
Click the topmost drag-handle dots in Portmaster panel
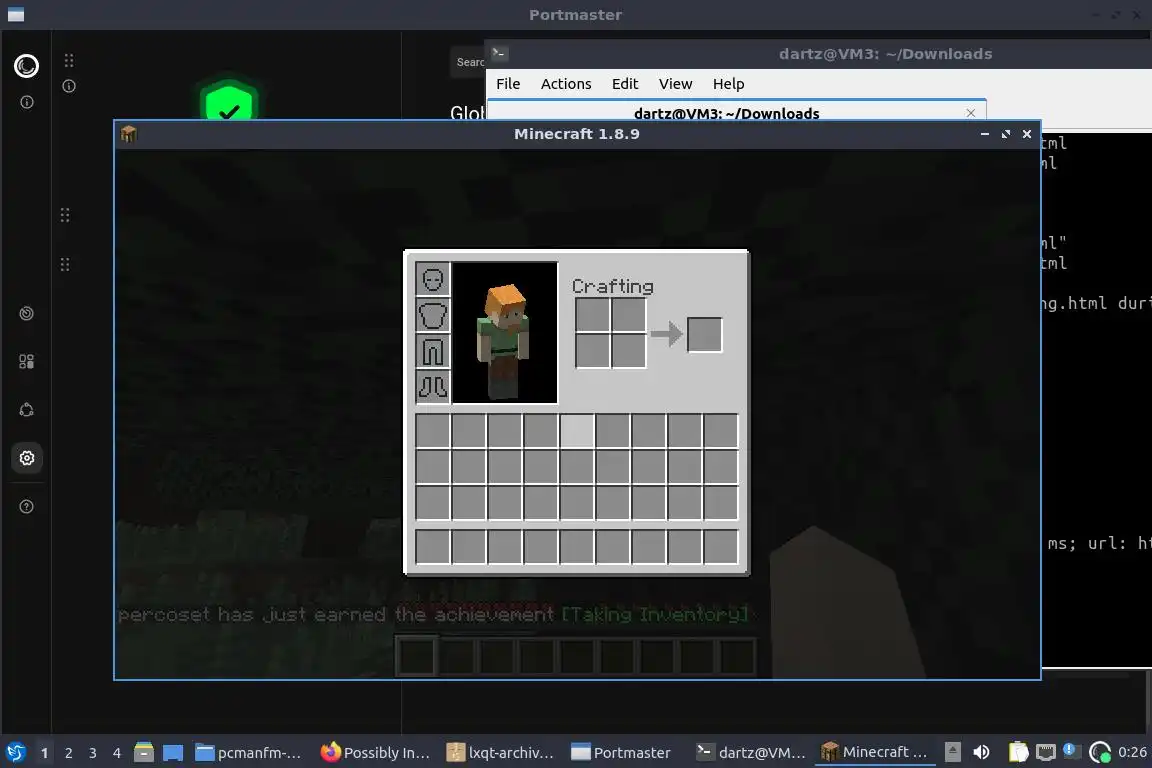click(69, 60)
